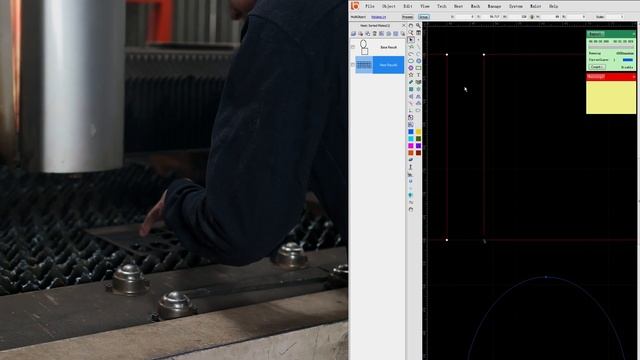Open the Manage menu
The width and height of the screenshot is (640, 360).
click(x=494, y=6)
